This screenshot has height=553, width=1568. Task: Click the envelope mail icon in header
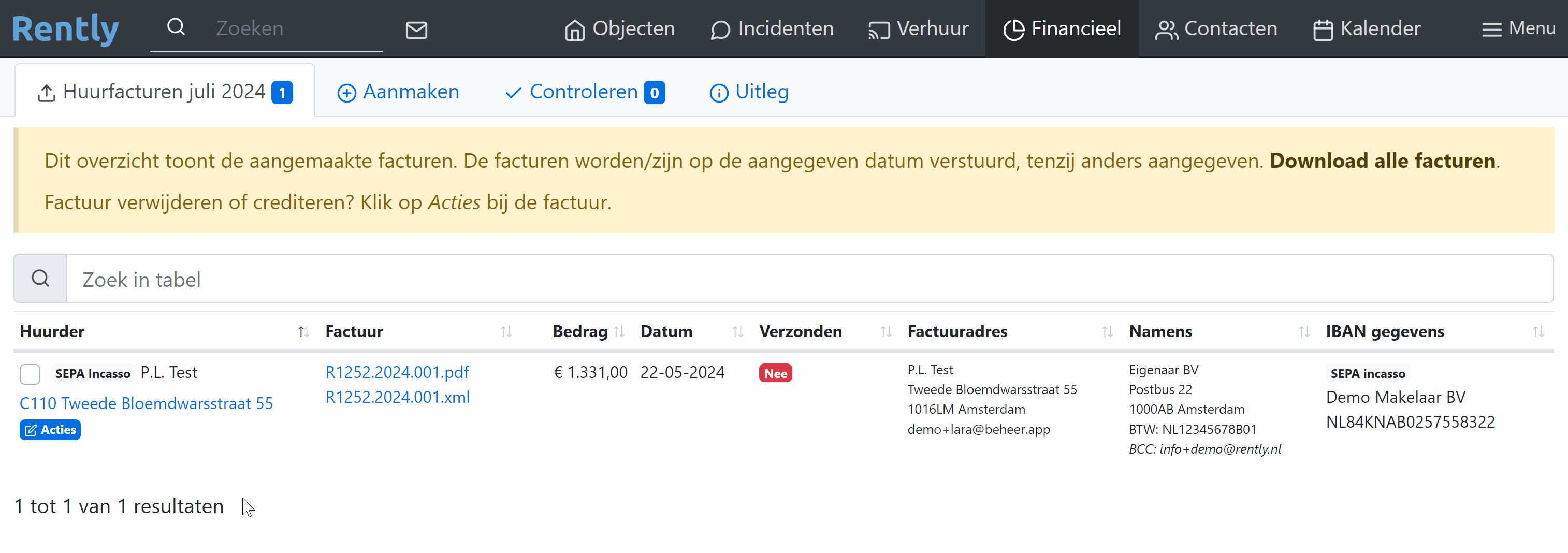(416, 29)
